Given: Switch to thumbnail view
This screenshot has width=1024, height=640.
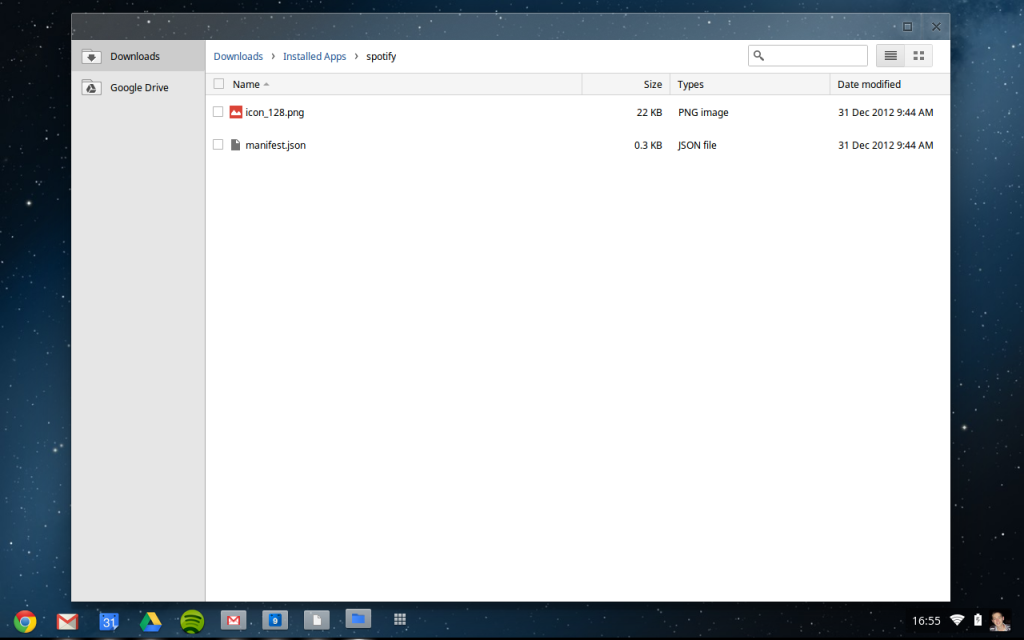Looking at the screenshot, I should (920, 55).
